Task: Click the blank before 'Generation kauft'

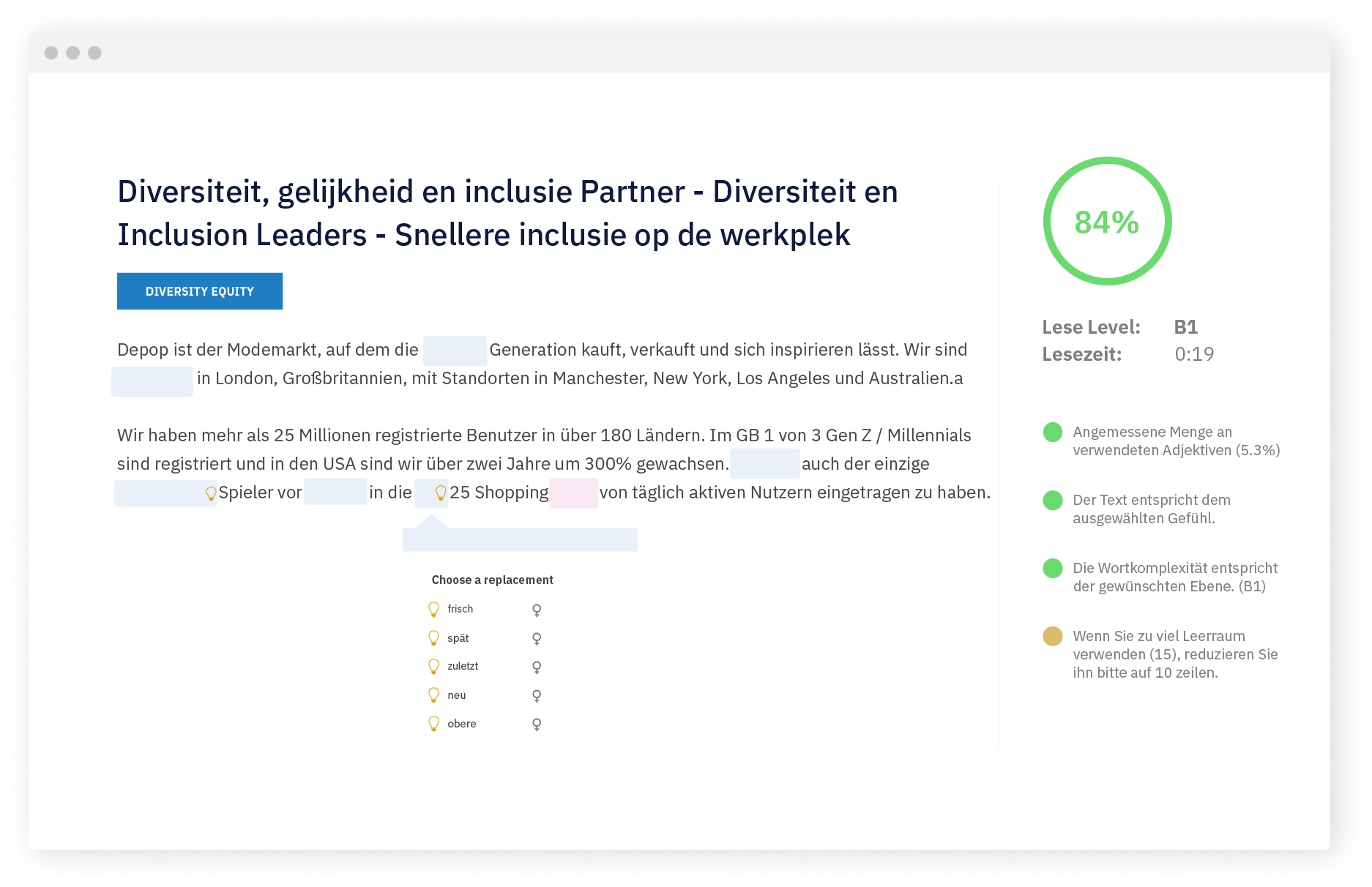Action: 455,351
